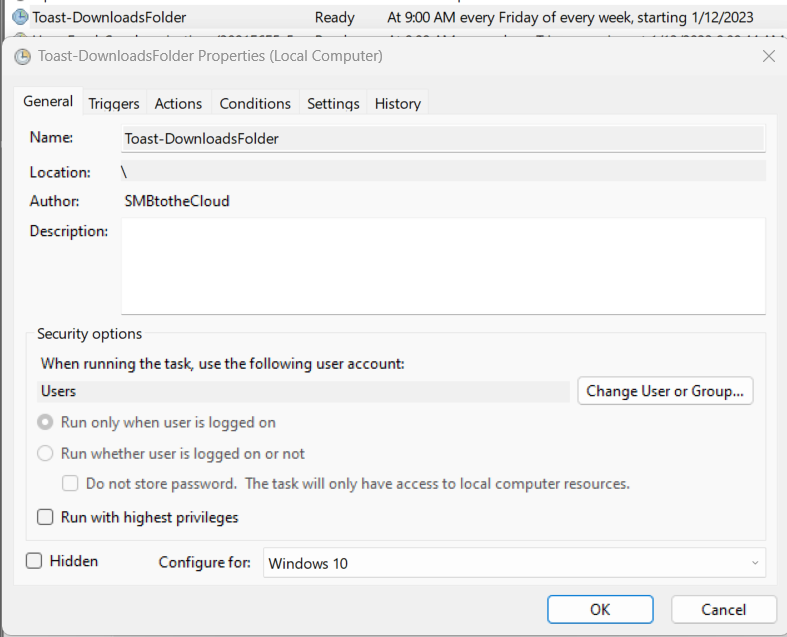Open the Actions tab
Image resolution: width=787 pixels, height=637 pixels.
click(x=178, y=104)
